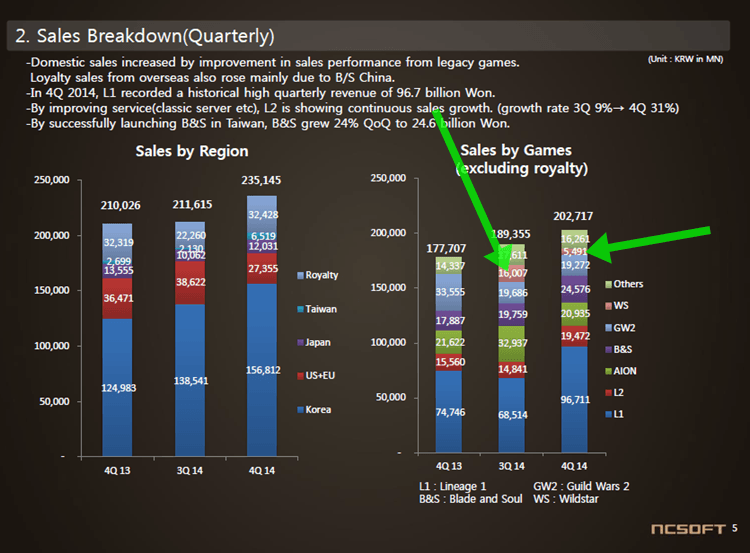Click the Japan legend color swatch
750x553 pixels.
300,343
